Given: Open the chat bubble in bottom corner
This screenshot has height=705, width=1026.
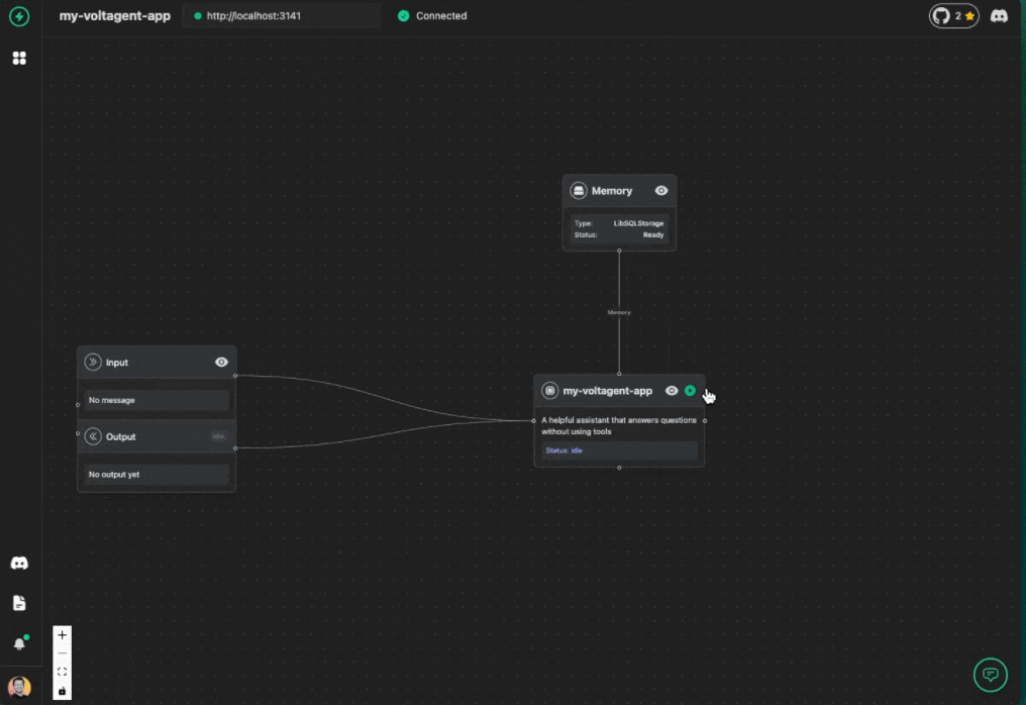Looking at the screenshot, I should click(990, 675).
